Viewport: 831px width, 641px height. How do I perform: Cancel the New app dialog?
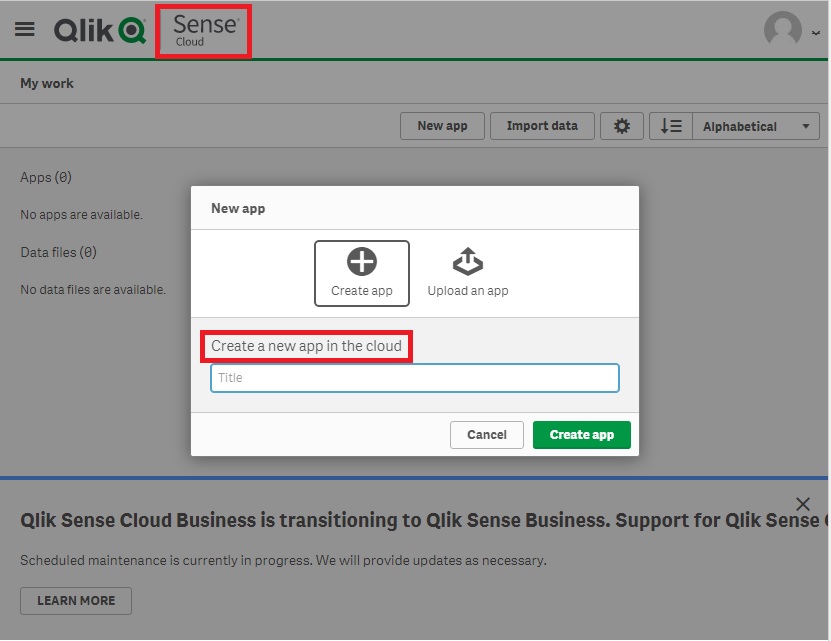coord(487,435)
